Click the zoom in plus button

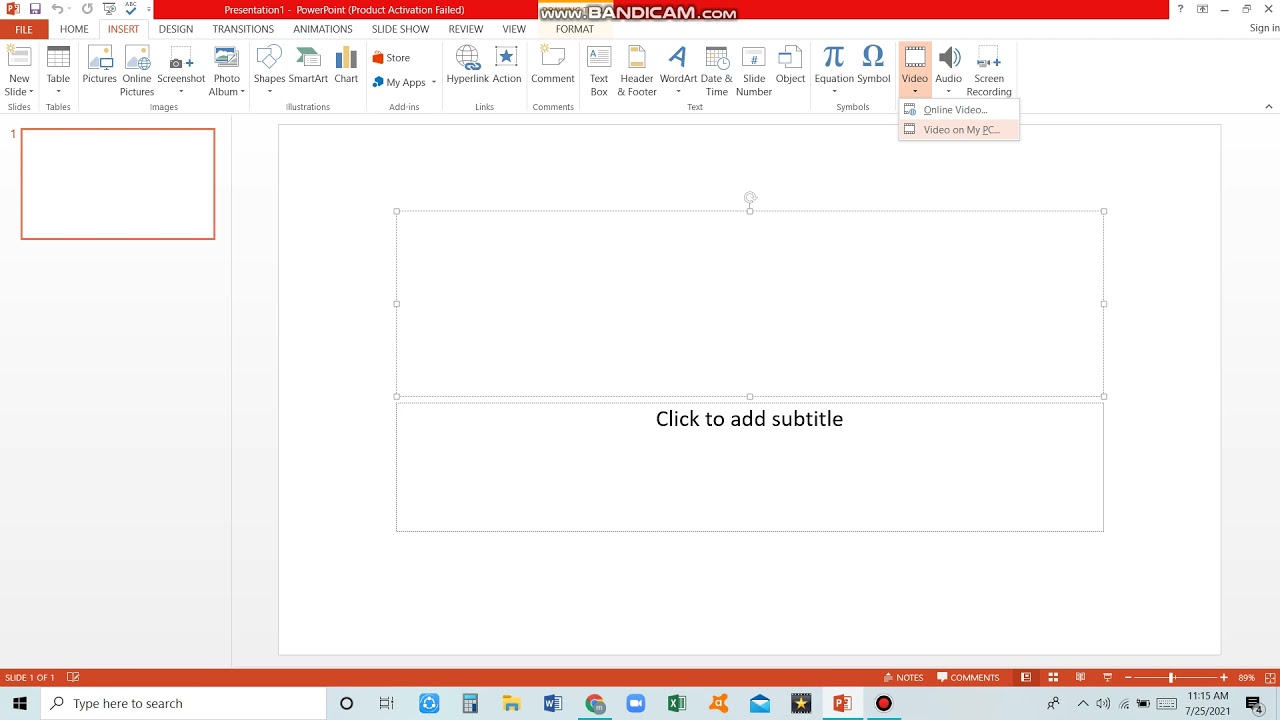(x=1223, y=677)
